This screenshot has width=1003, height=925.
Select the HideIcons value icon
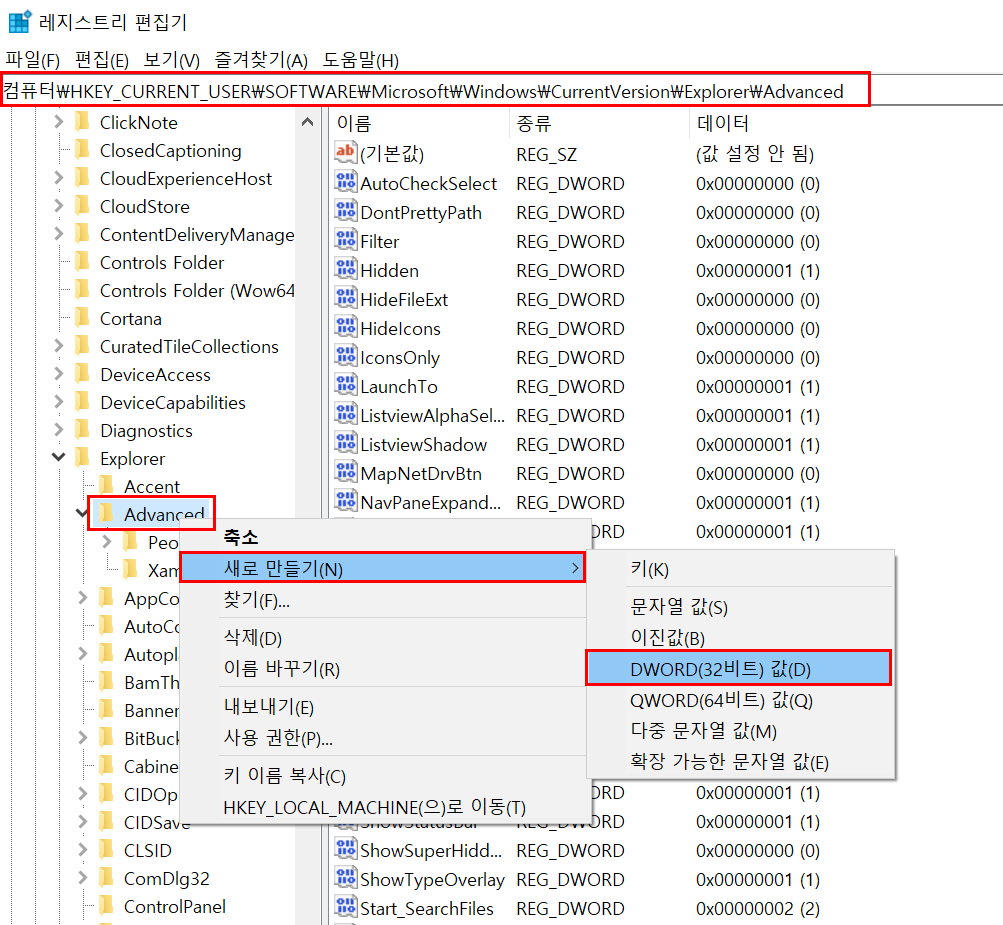click(x=345, y=327)
